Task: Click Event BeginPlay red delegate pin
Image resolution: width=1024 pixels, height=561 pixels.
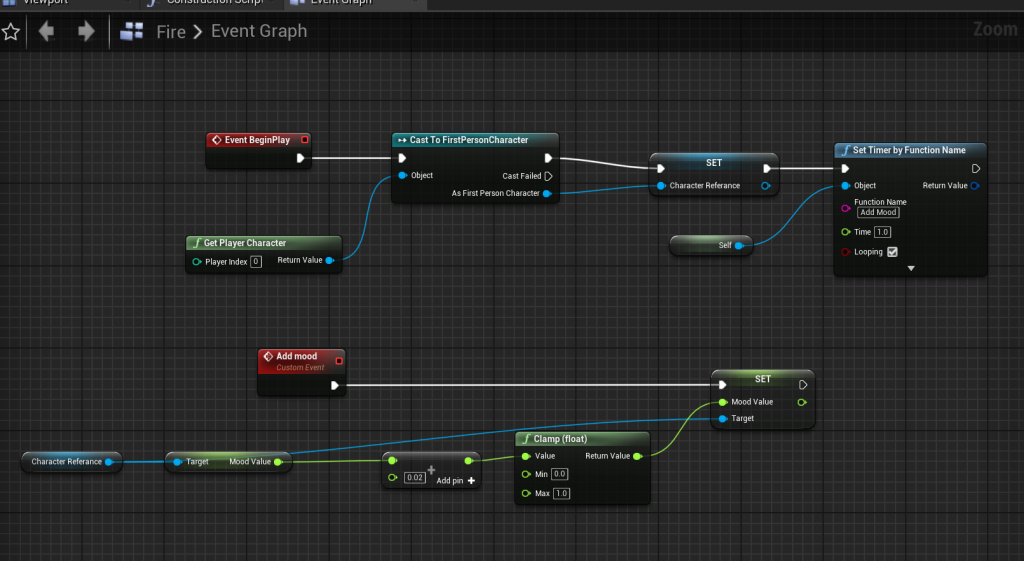Action: pyautogui.click(x=304, y=140)
